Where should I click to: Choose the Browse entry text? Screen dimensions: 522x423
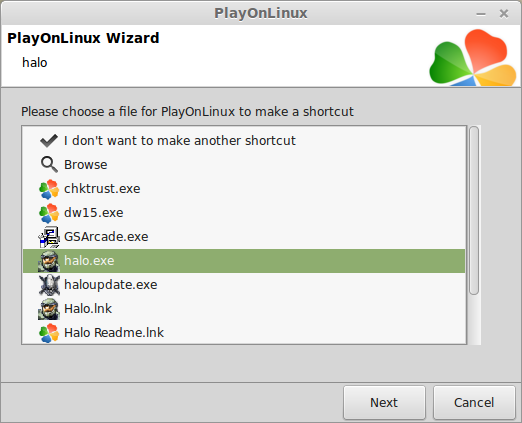(86, 165)
